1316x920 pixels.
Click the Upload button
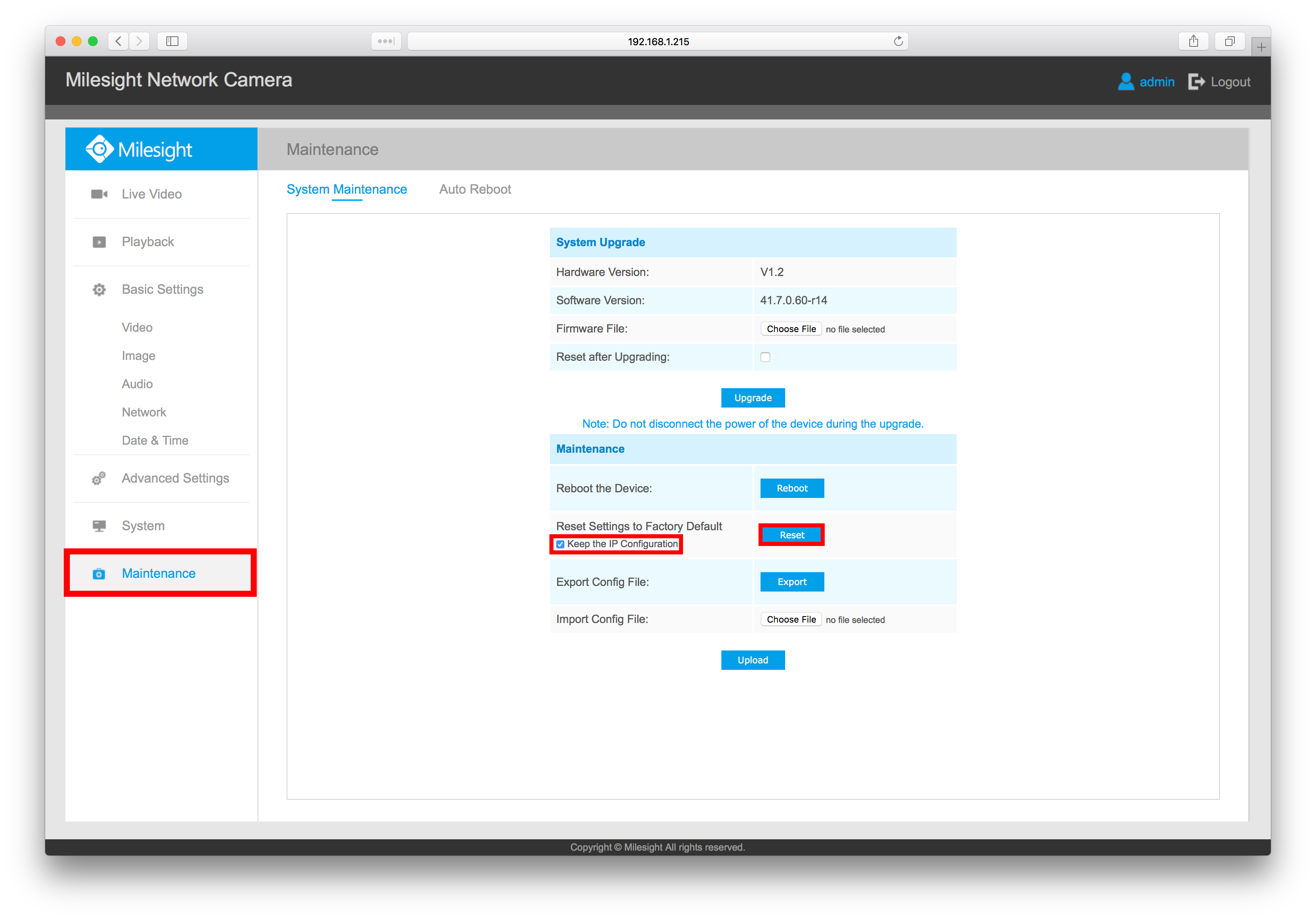point(752,661)
